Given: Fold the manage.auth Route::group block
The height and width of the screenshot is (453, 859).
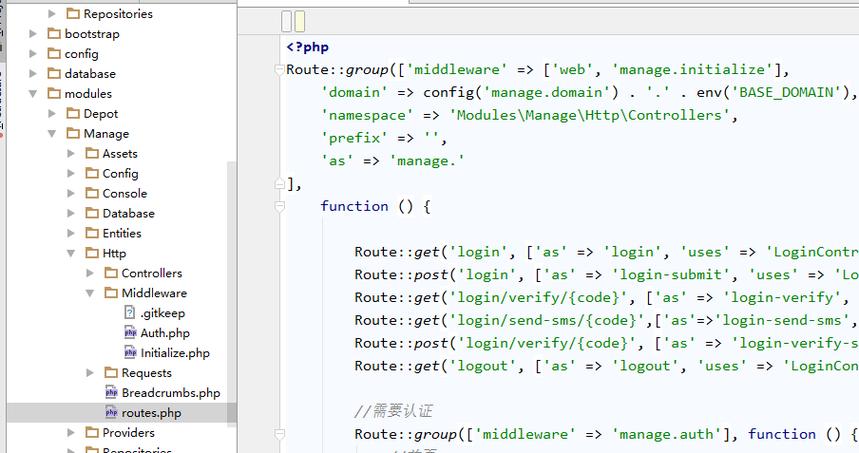Looking at the screenshot, I should coord(279,434).
